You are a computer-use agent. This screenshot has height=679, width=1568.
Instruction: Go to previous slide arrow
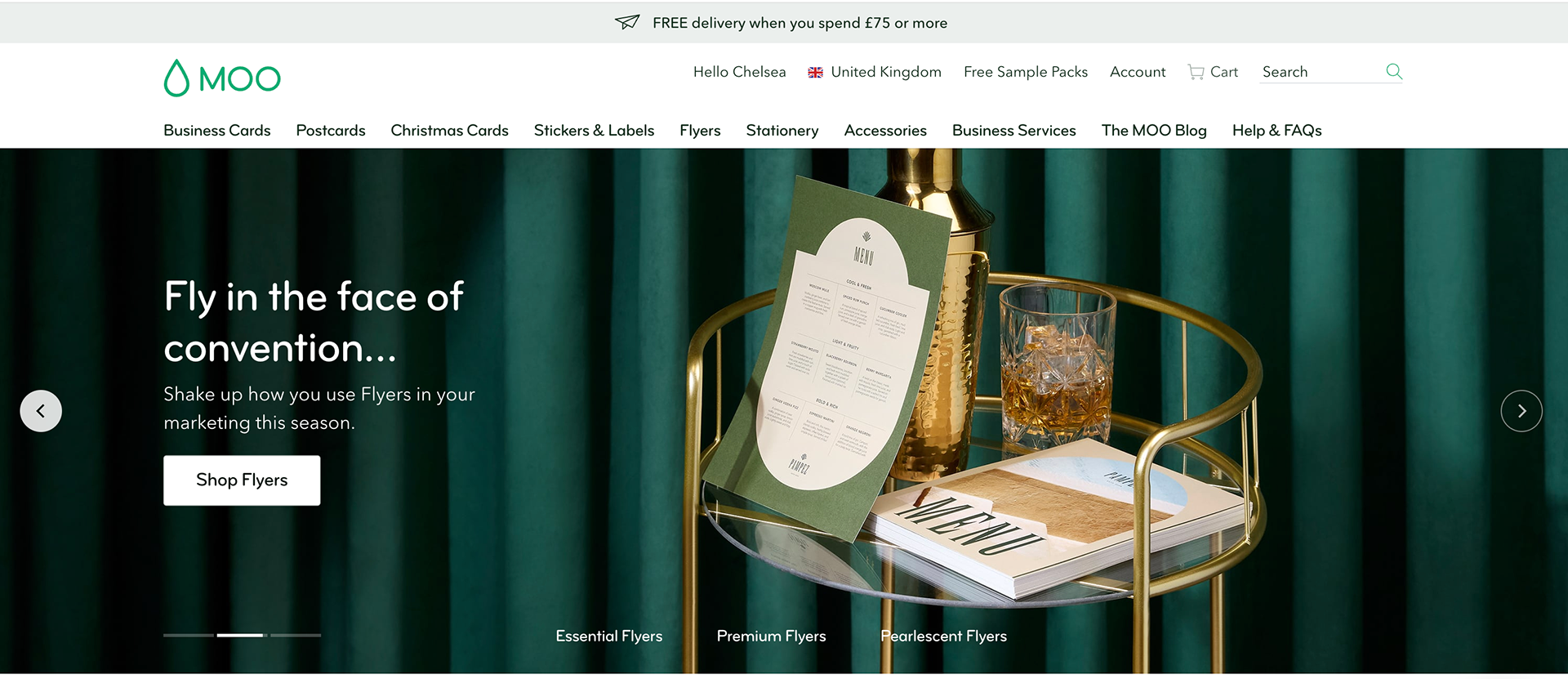coord(41,411)
